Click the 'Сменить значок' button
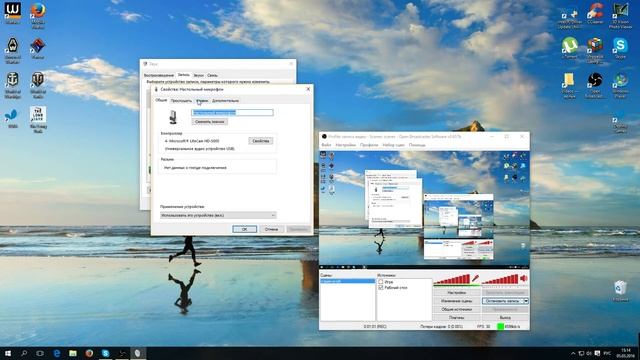640x360 pixels. (209, 122)
